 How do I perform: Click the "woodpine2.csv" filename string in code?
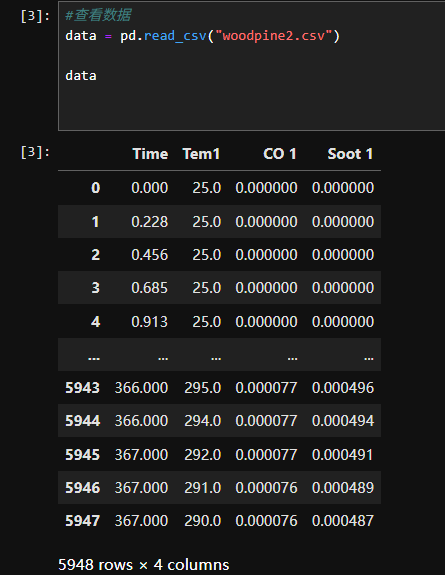273,36
